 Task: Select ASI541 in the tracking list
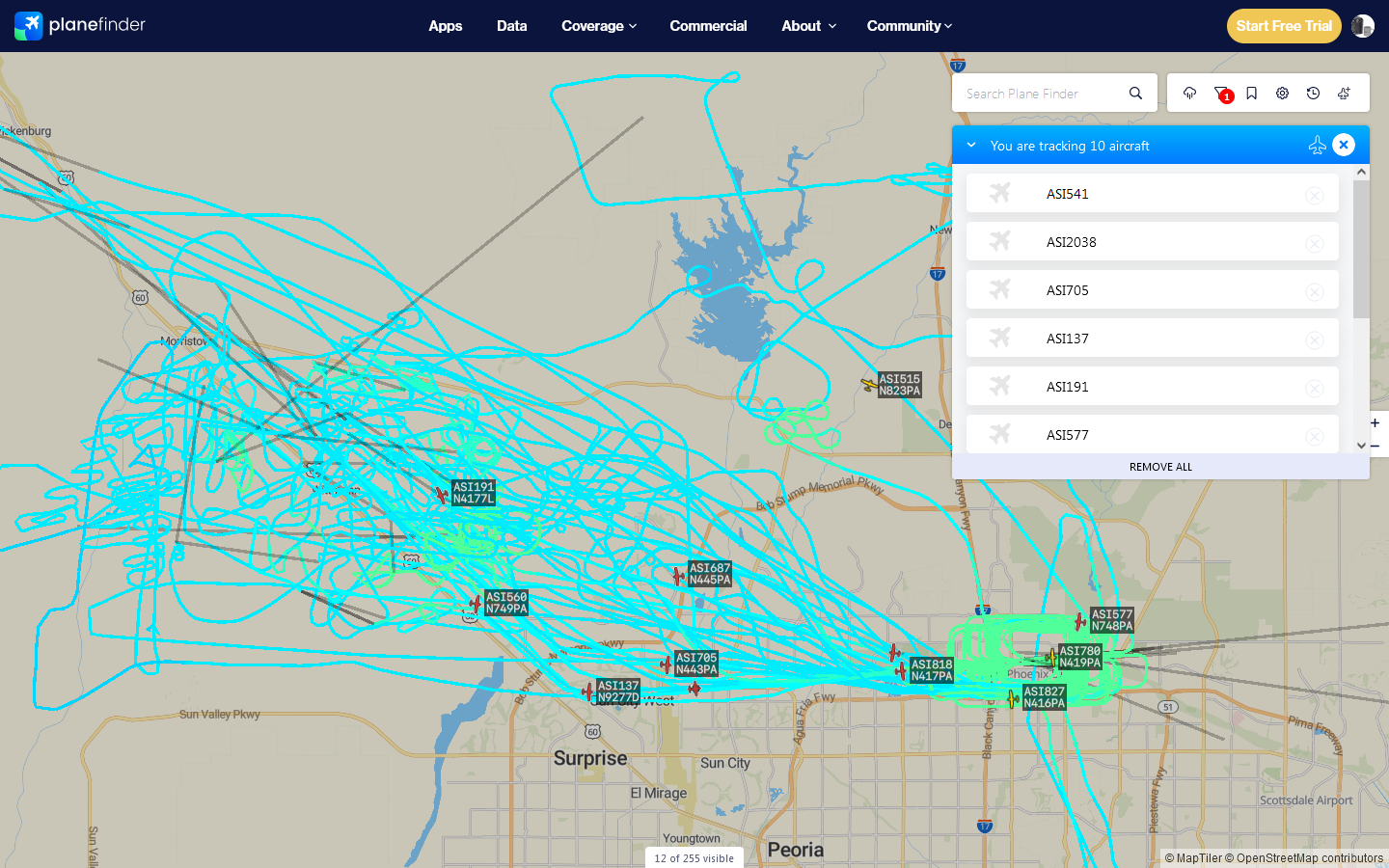[1153, 194]
